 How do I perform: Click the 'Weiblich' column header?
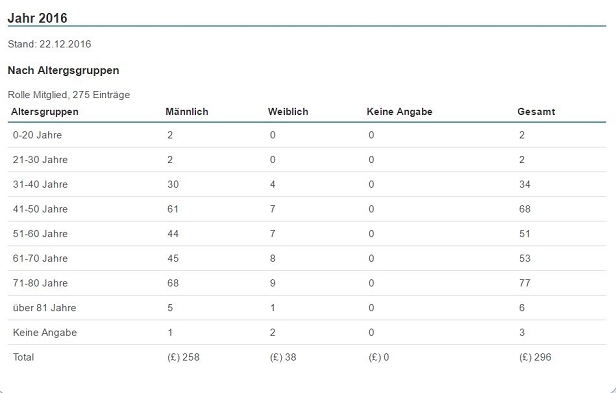coord(288,112)
